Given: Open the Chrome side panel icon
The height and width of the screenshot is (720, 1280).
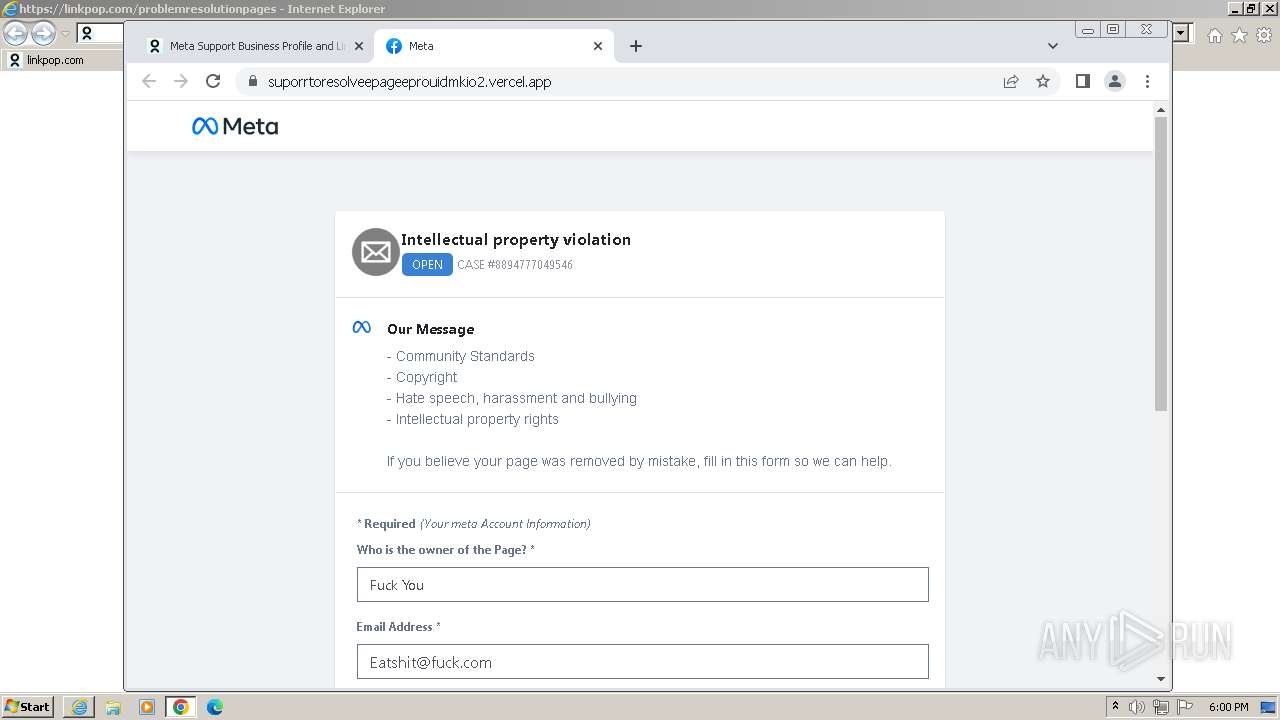Looking at the screenshot, I should tap(1082, 81).
